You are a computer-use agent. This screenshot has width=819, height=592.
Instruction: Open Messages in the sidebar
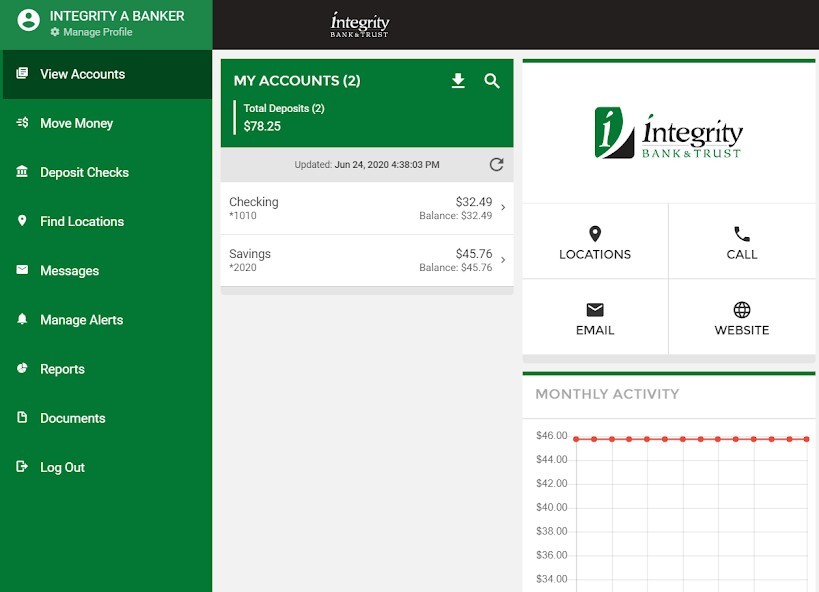pyautogui.click(x=107, y=271)
